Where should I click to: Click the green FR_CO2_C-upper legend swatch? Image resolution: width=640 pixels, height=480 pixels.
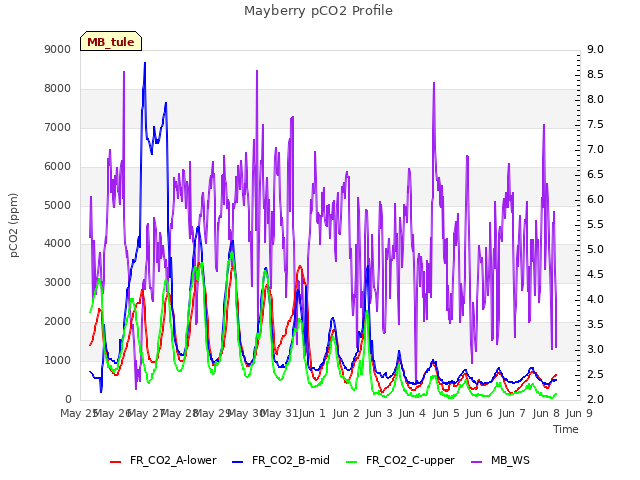[x=351, y=461]
